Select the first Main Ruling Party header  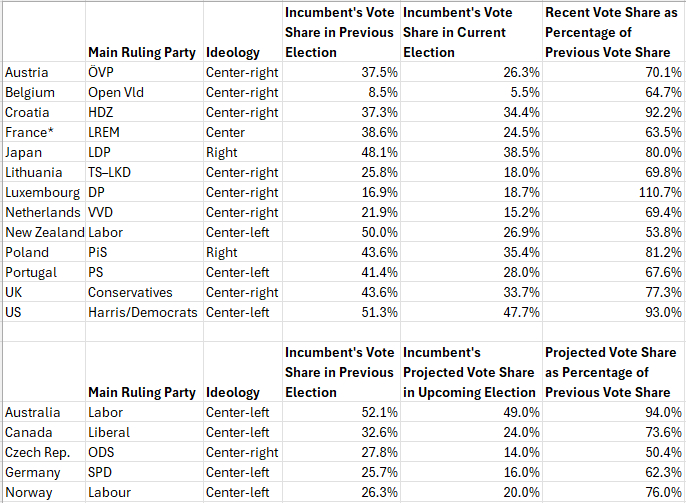pyautogui.click(x=143, y=52)
